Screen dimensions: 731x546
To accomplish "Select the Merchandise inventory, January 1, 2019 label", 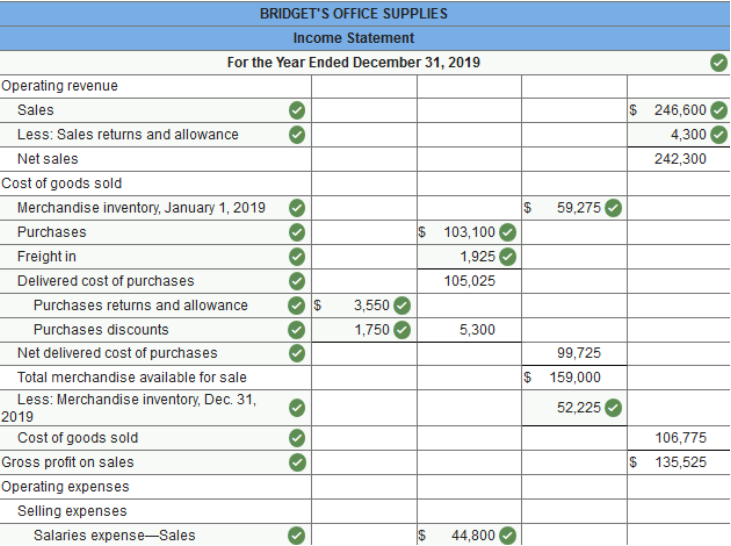I will (141, 208).
